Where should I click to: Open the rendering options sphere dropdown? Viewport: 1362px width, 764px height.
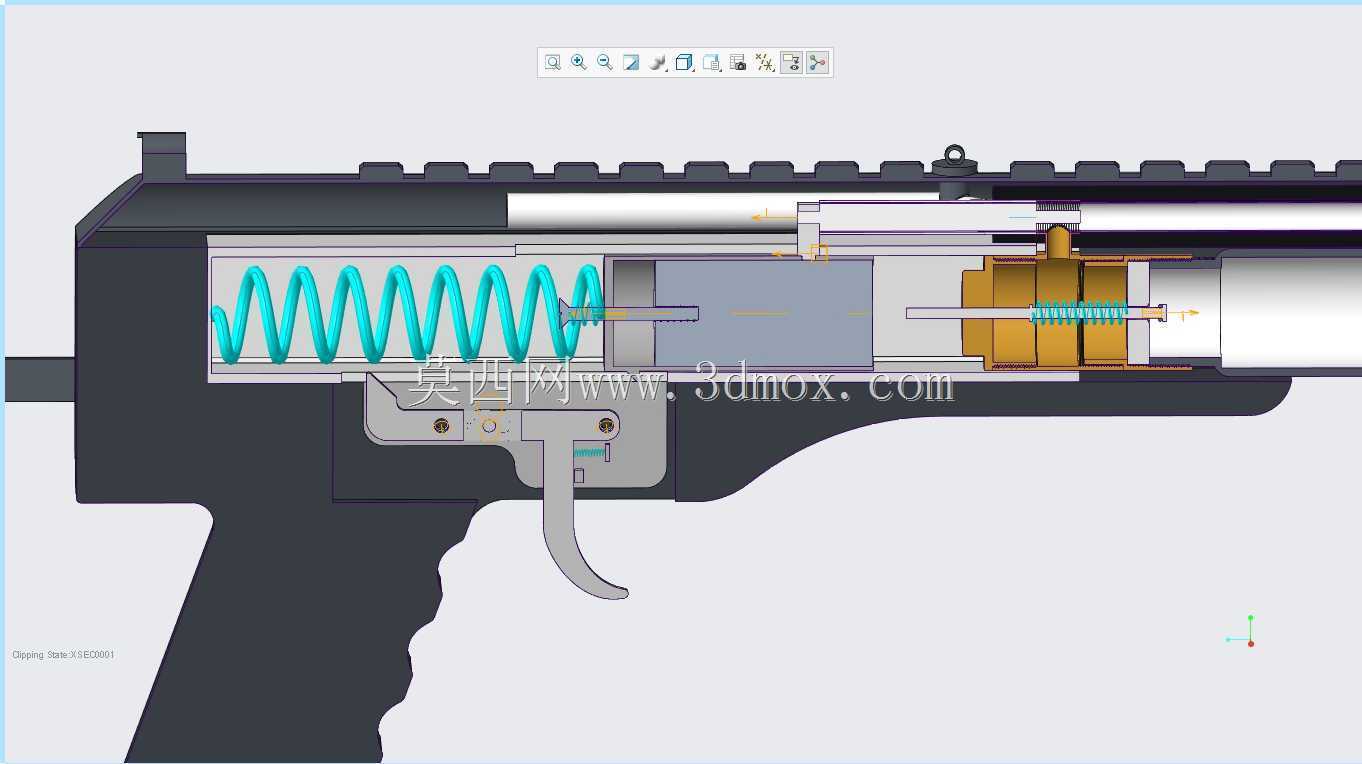[658, 62]
